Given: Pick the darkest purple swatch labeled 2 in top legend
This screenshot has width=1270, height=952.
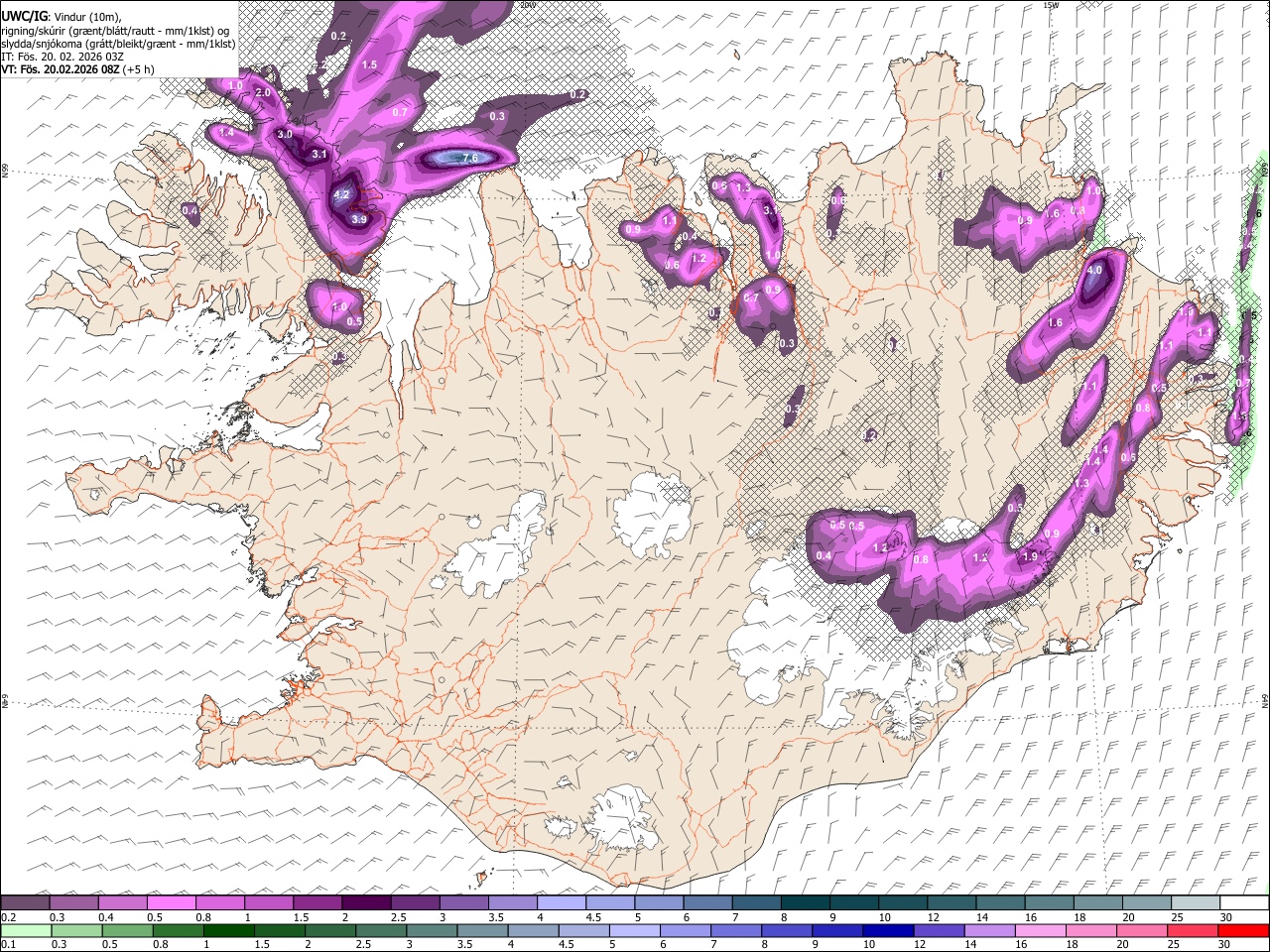Looking at the screenshot, I should (x=365, y=903).
